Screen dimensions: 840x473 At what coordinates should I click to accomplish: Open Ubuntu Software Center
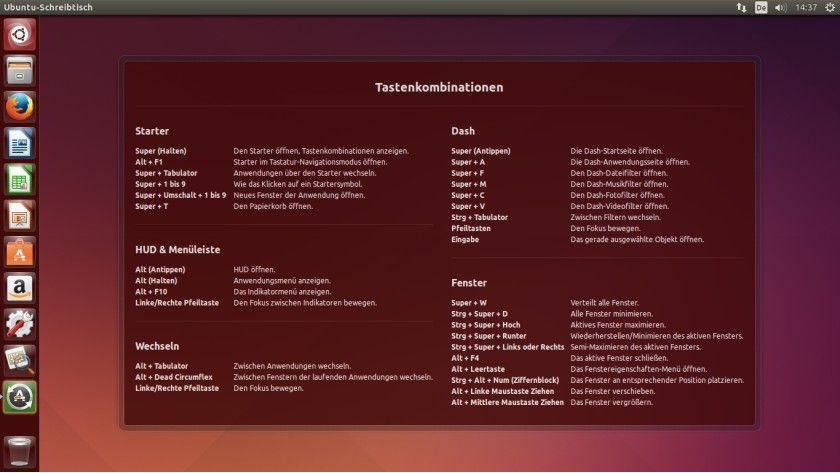(x=20, y=252)
